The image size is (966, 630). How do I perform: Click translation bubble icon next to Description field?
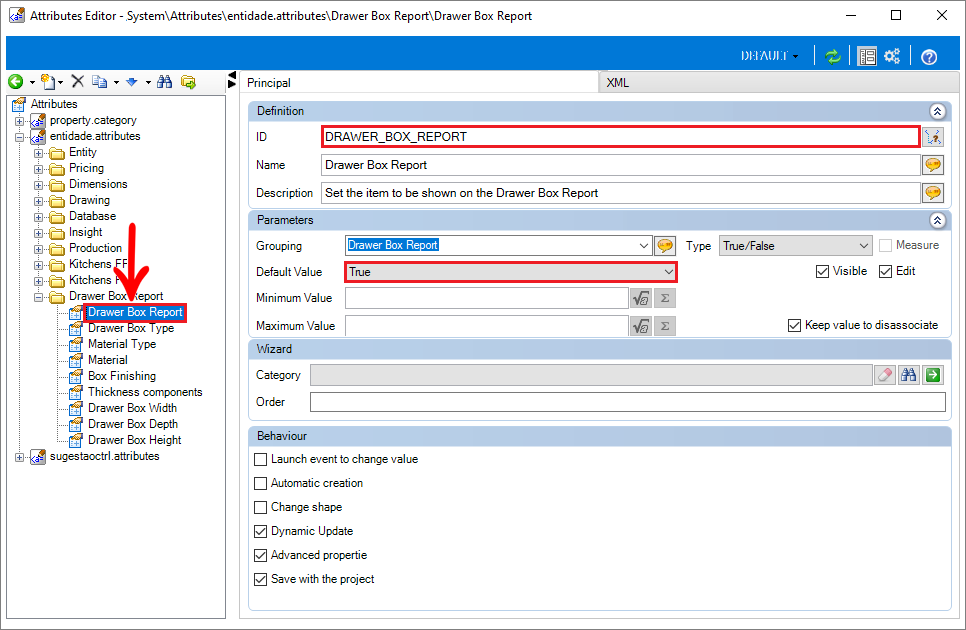(x=933, y=193)
